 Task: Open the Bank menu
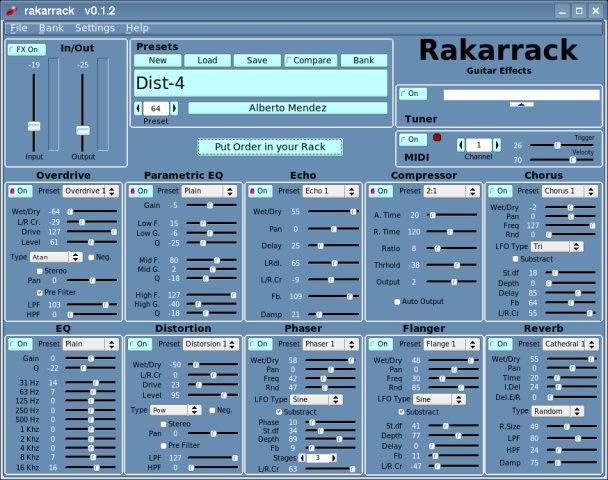tap(50, 28)
